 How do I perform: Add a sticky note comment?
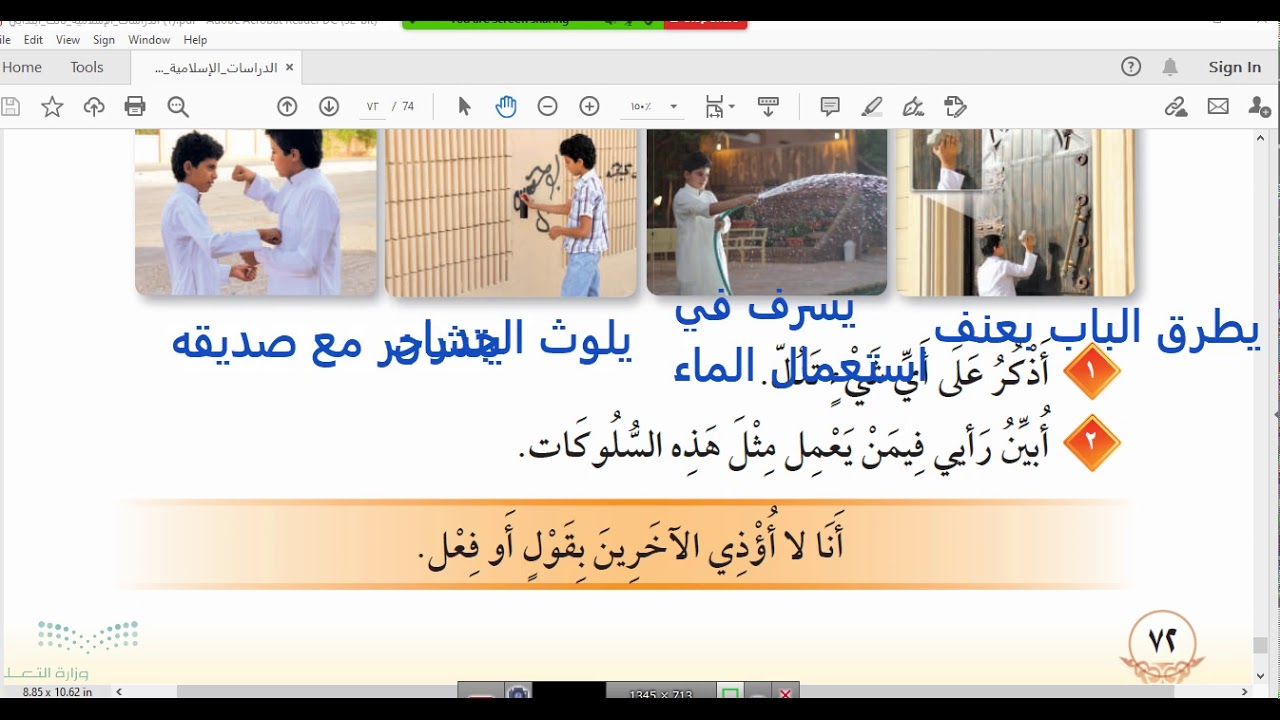click(x=829, y=107)
